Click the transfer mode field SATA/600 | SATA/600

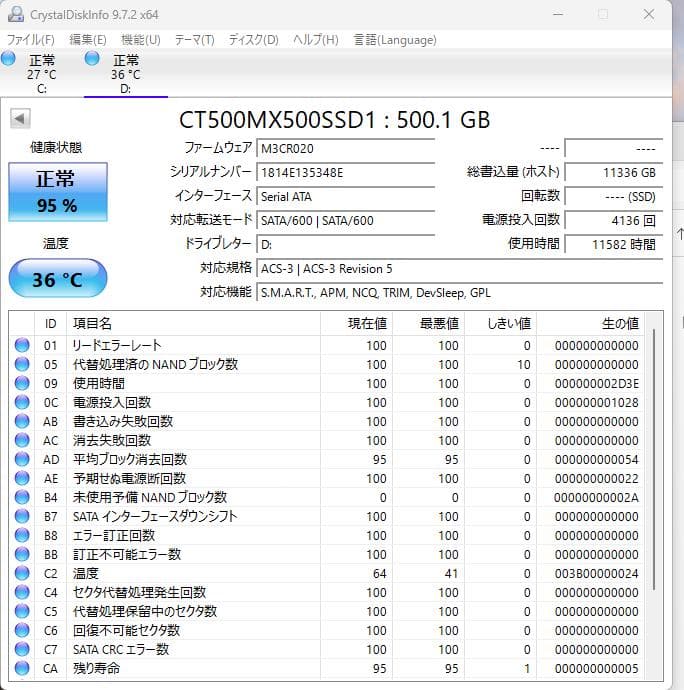point(346,220)
